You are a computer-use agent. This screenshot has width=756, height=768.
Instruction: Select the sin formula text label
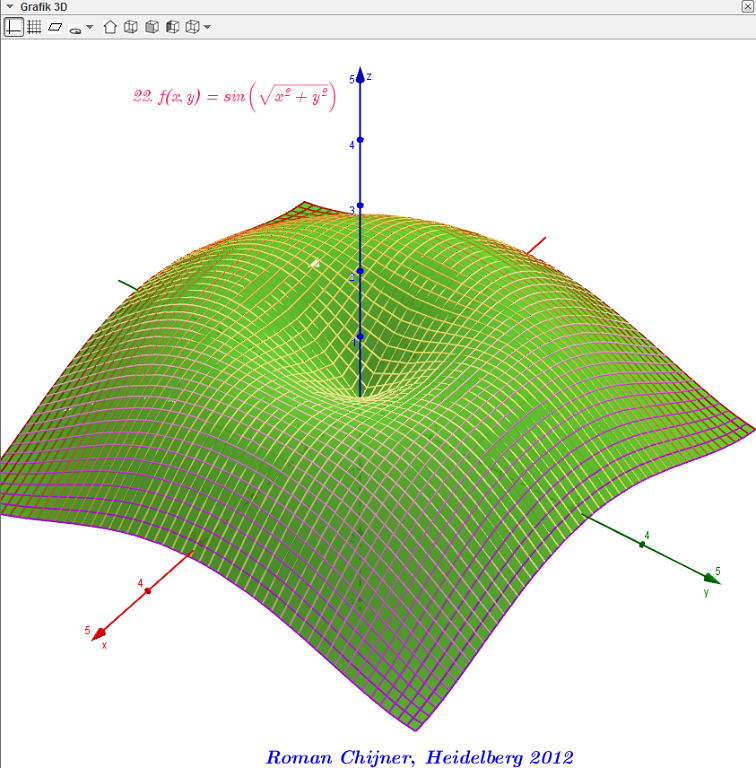(x=235, y=96)
